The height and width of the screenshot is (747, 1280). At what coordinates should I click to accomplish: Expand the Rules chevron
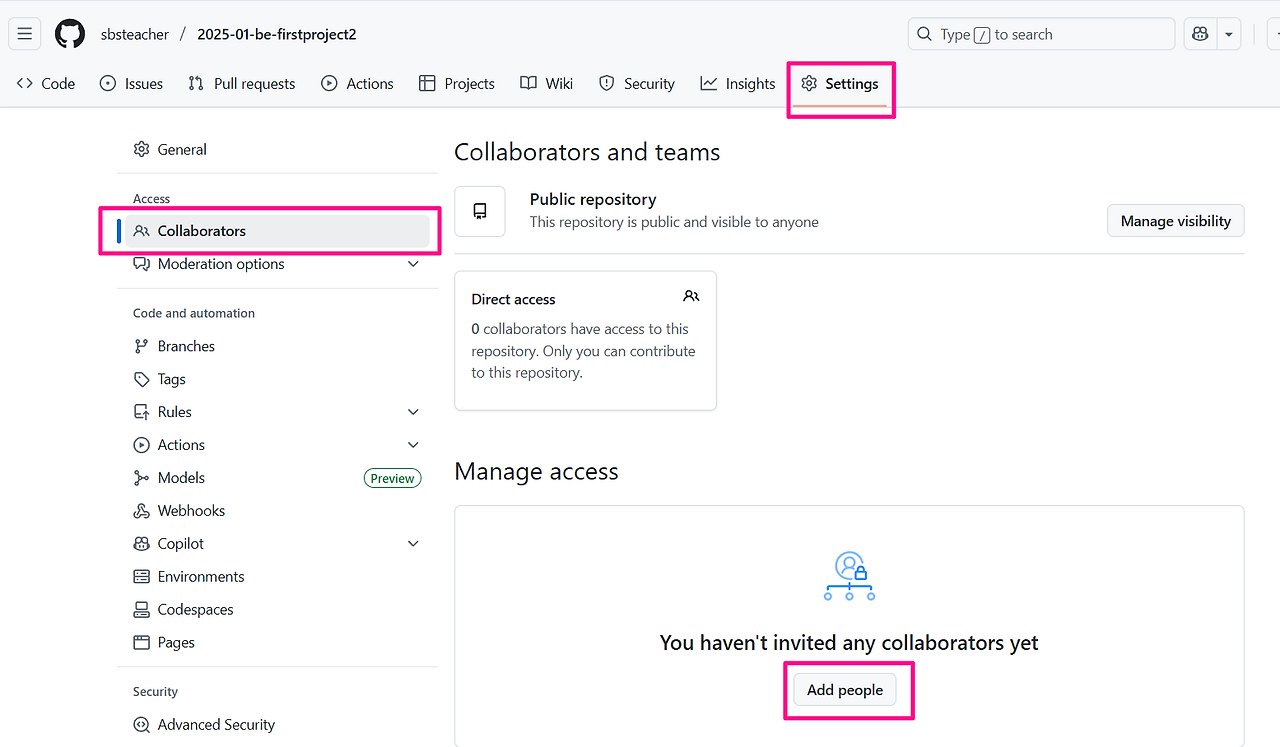[x=413, y=412]
